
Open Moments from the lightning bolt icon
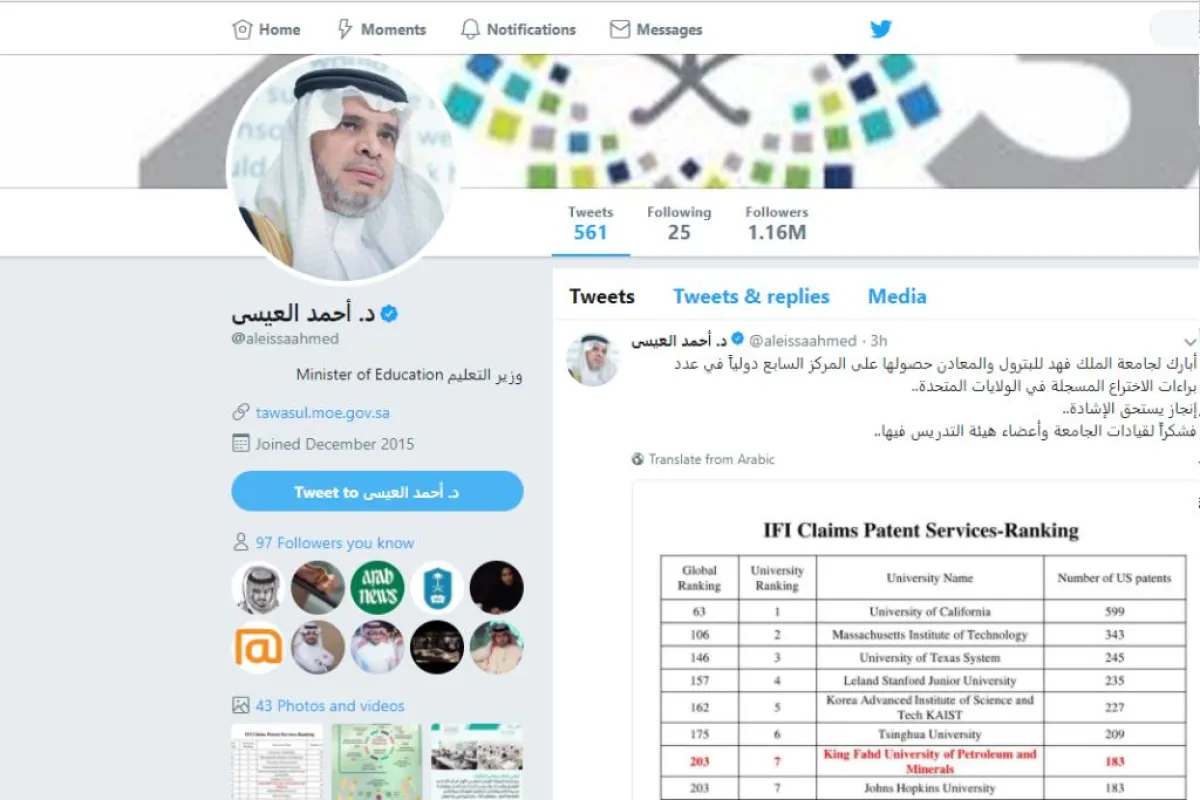coord(381,29)
